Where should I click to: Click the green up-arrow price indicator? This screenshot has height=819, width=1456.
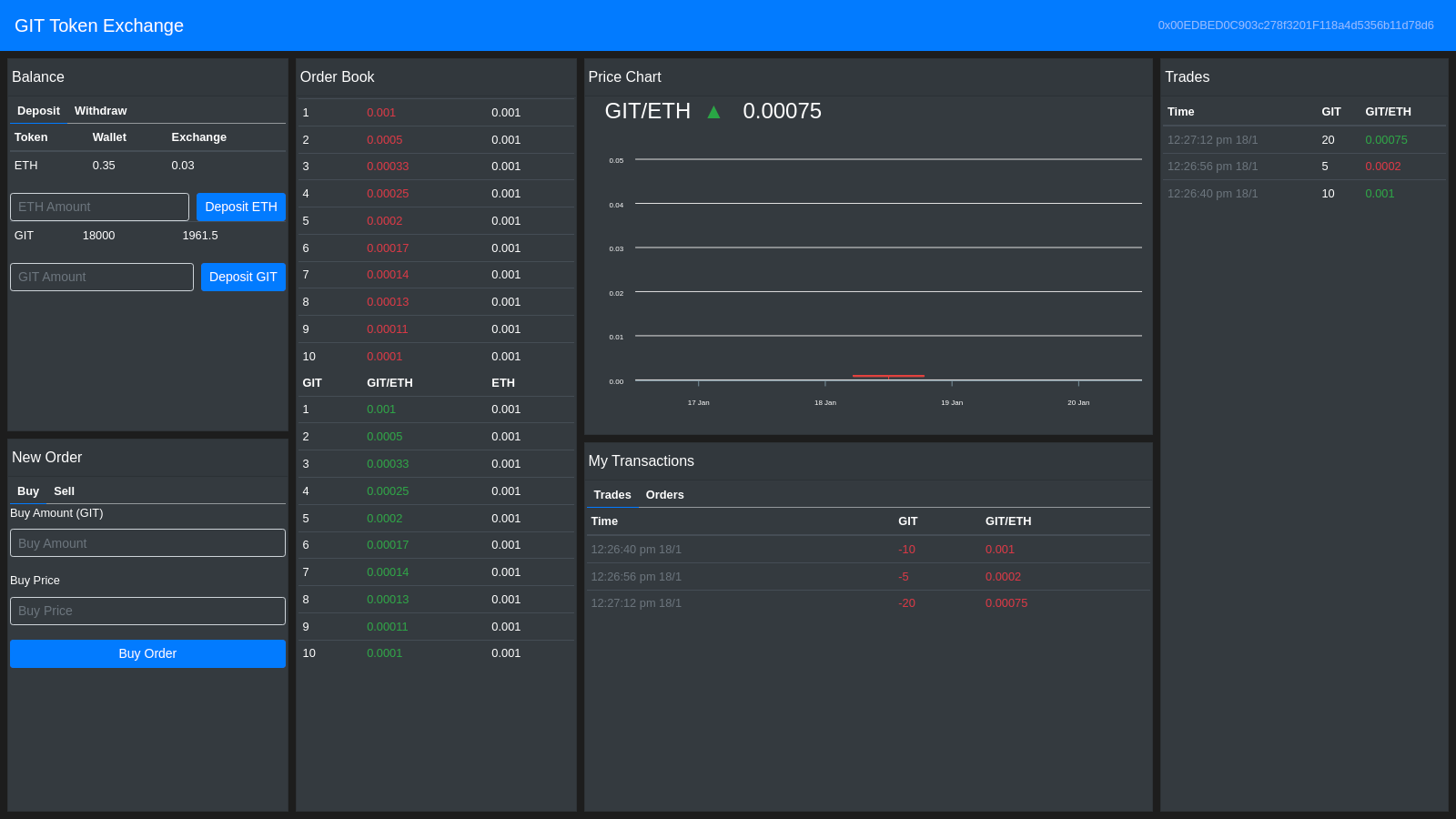(x=713, y=112)
